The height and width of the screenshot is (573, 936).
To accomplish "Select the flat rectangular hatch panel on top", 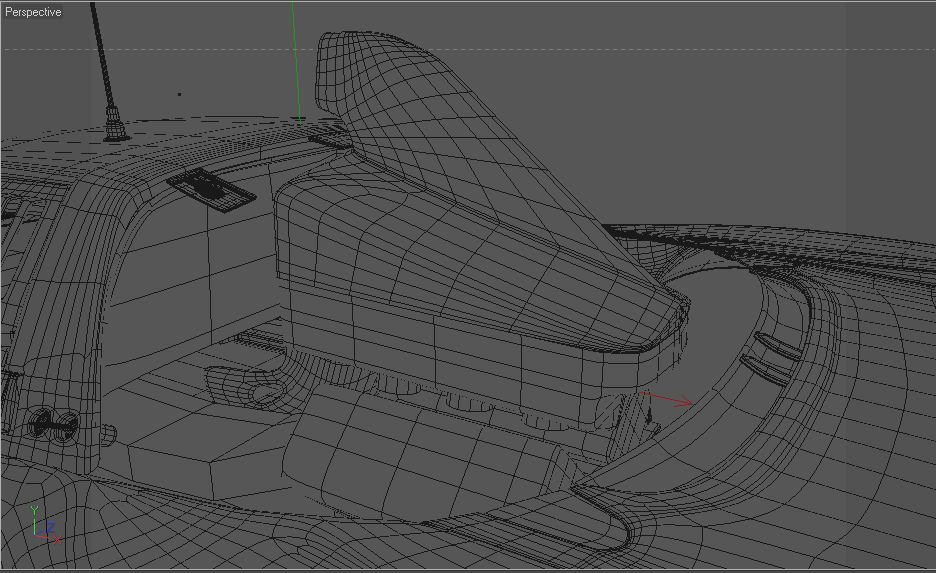I will click(211, 189).
